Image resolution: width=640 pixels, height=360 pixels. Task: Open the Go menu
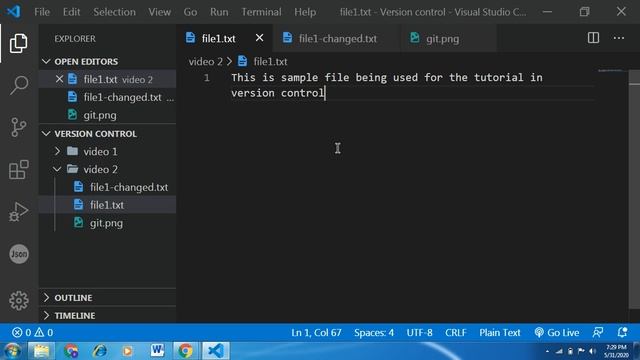[x=190, y=12]
